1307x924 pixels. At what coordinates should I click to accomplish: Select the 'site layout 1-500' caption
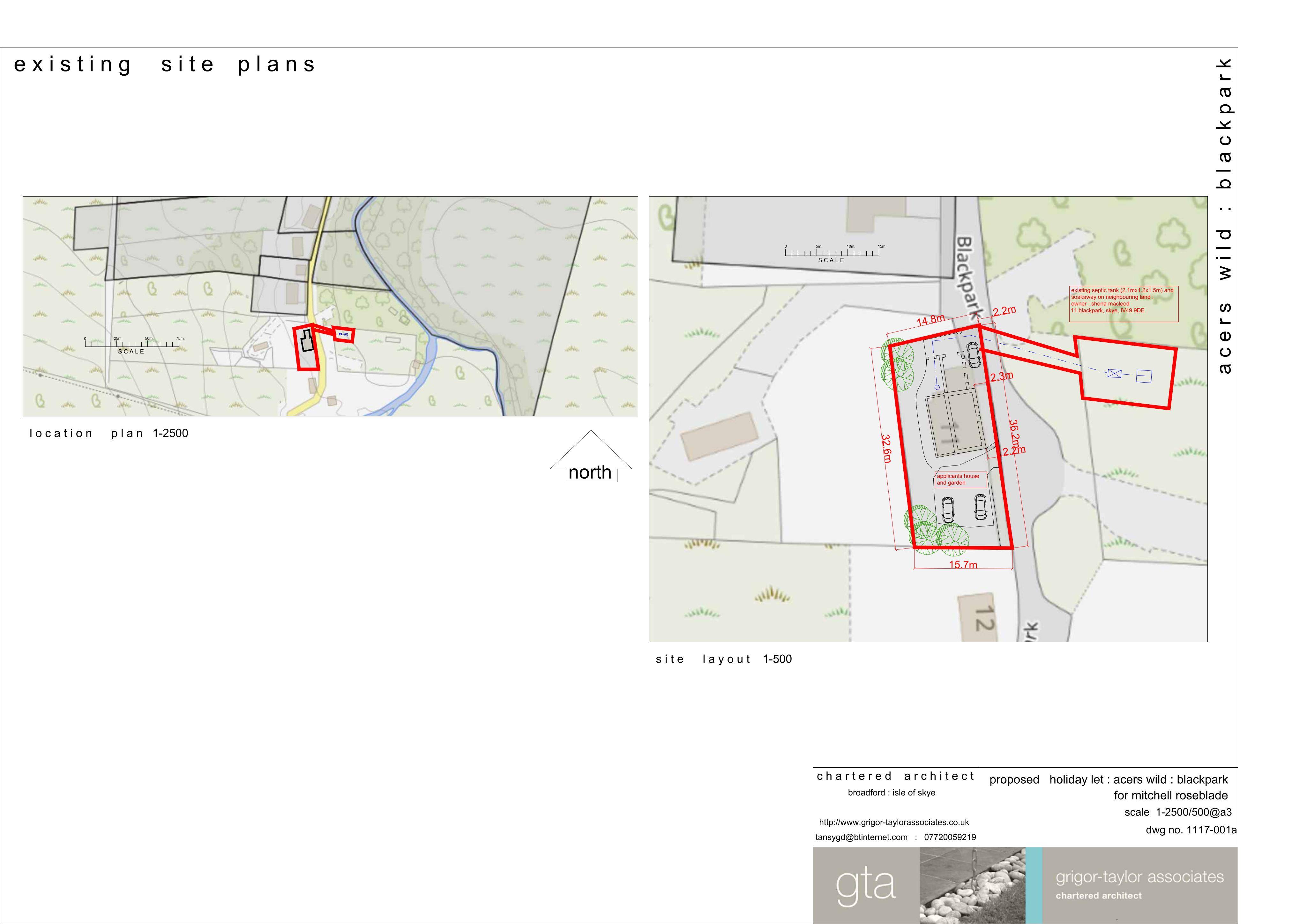pos(723,659)
